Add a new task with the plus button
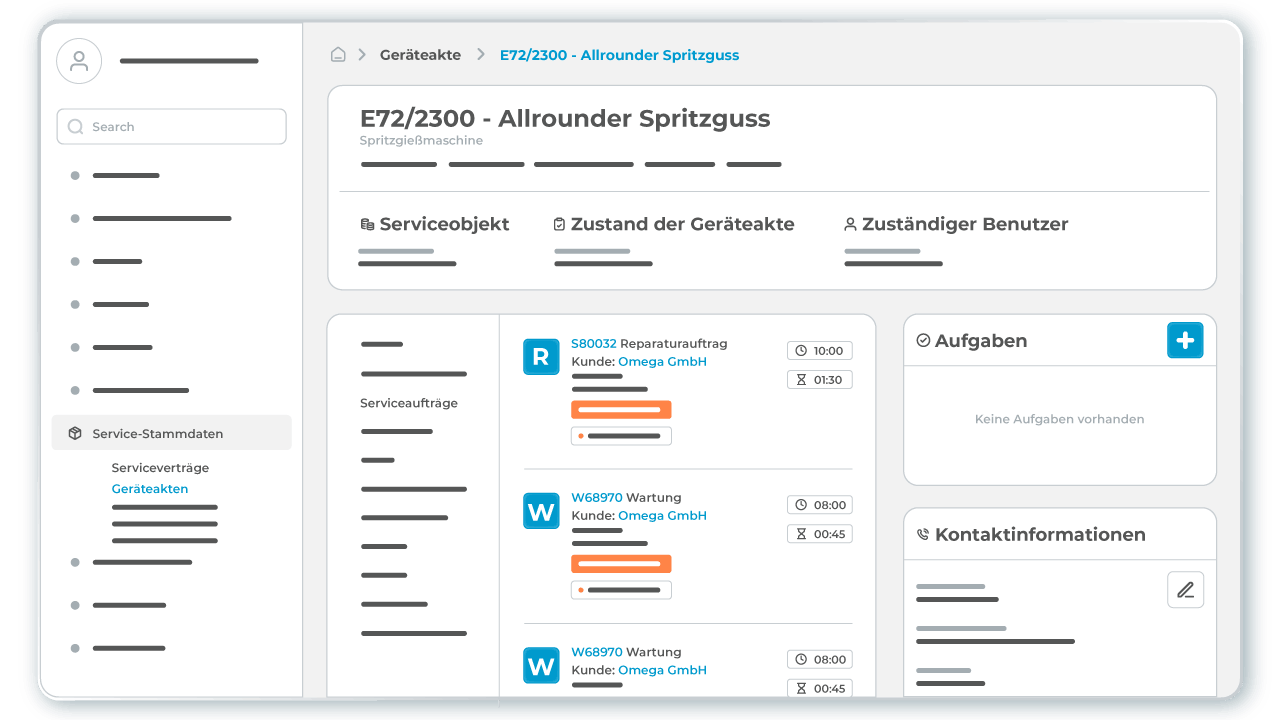Screen dimensions: 1280x720 pos(1185,340)
